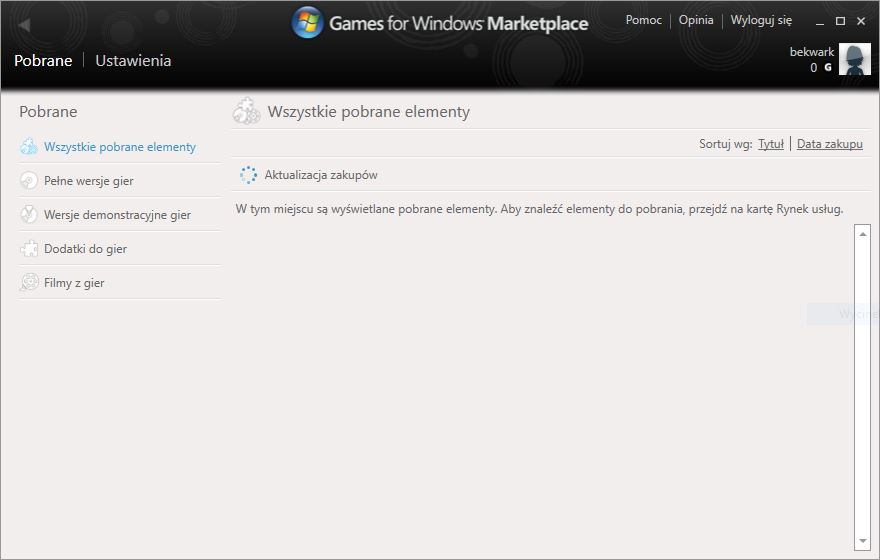Click the large header icon next to title

(247, 111)
